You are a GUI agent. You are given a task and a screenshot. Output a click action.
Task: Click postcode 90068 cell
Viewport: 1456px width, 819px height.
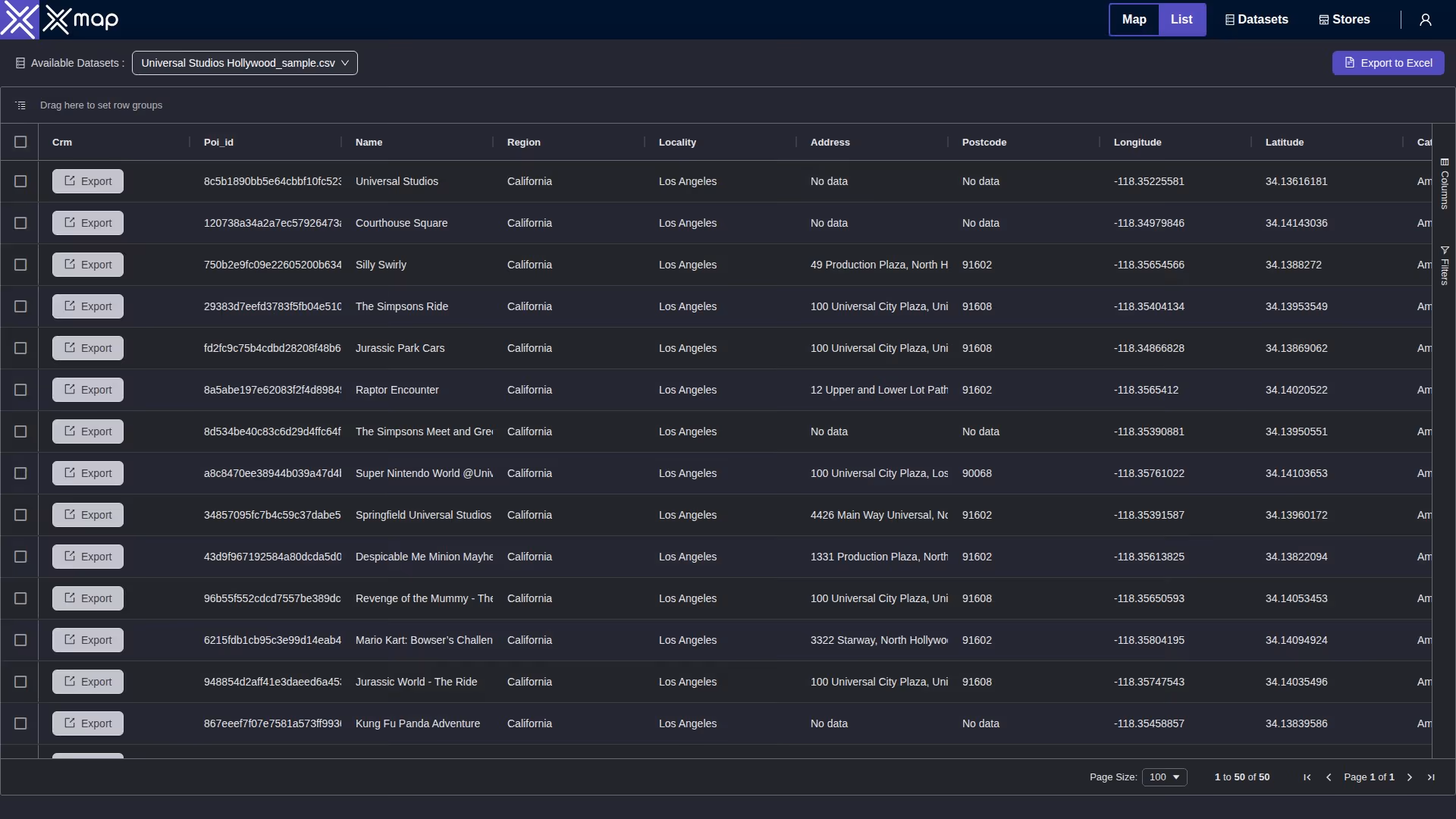[x=977, y=473]
